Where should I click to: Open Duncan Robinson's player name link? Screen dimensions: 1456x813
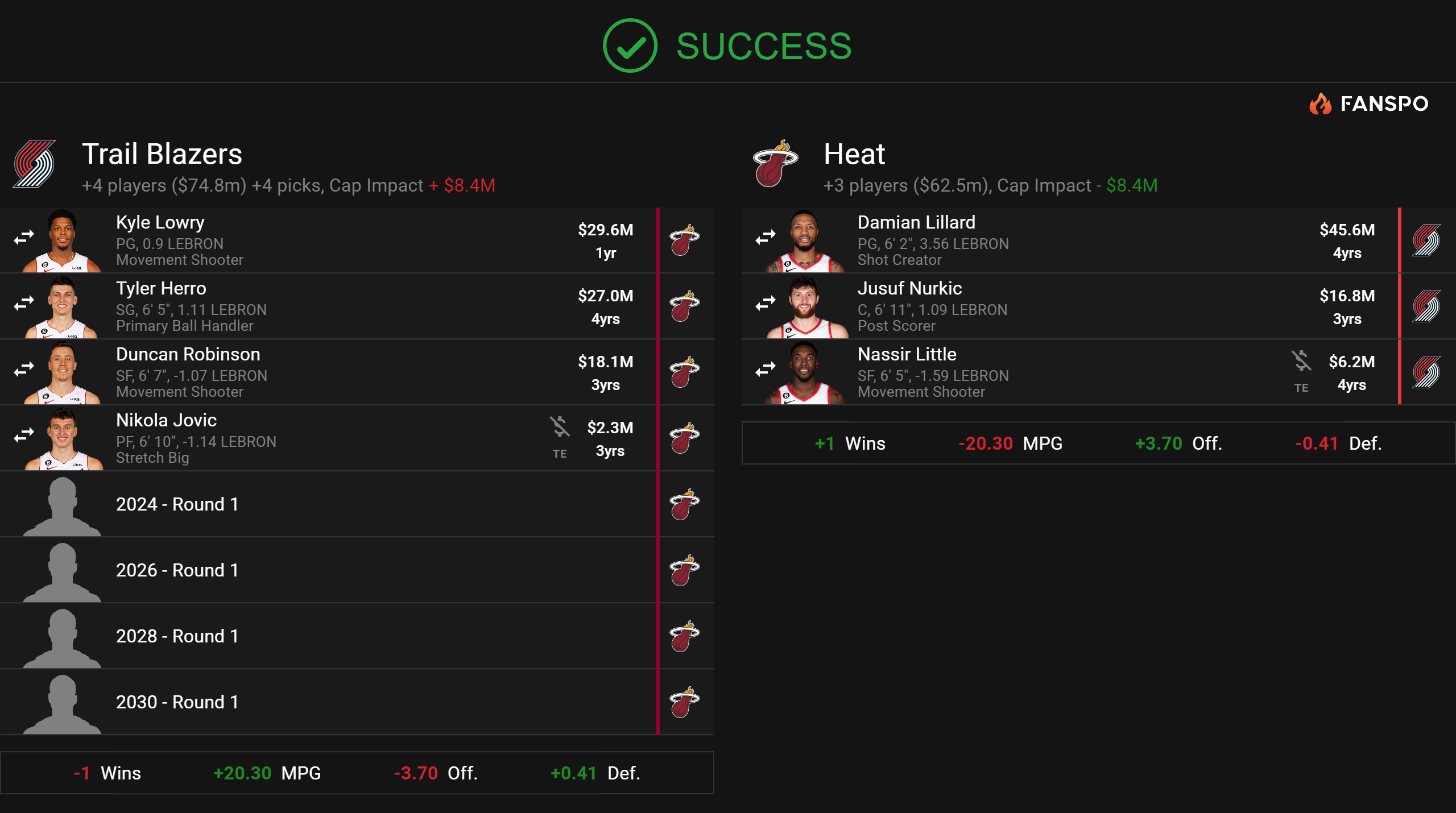click(x=188, y=354)
